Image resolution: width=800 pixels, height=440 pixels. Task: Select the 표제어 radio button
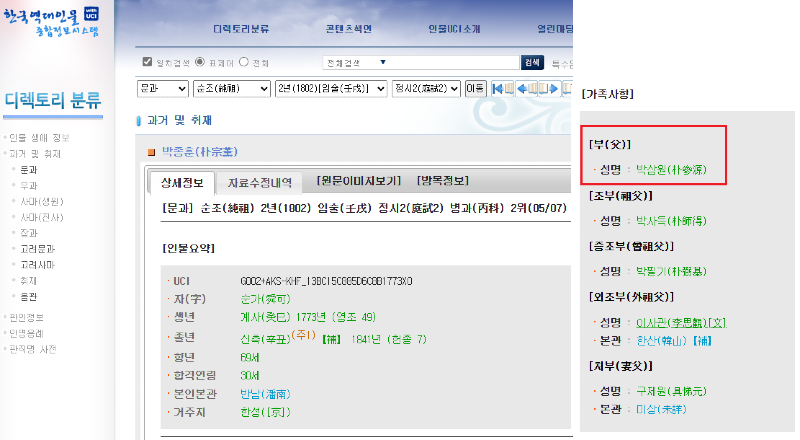(200, 62)
